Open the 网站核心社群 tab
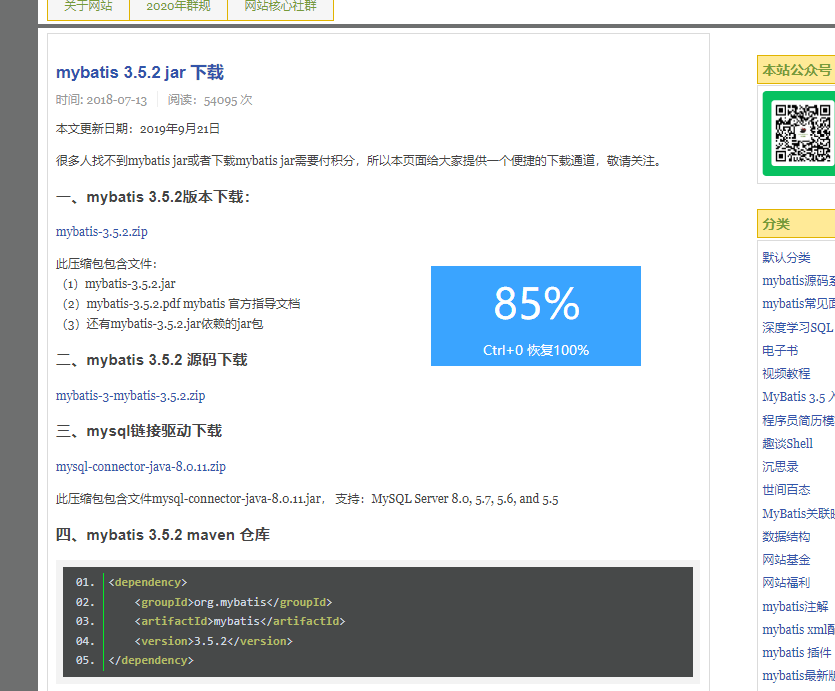The height and width of the screenshot is (691, 835). point(280,6)
